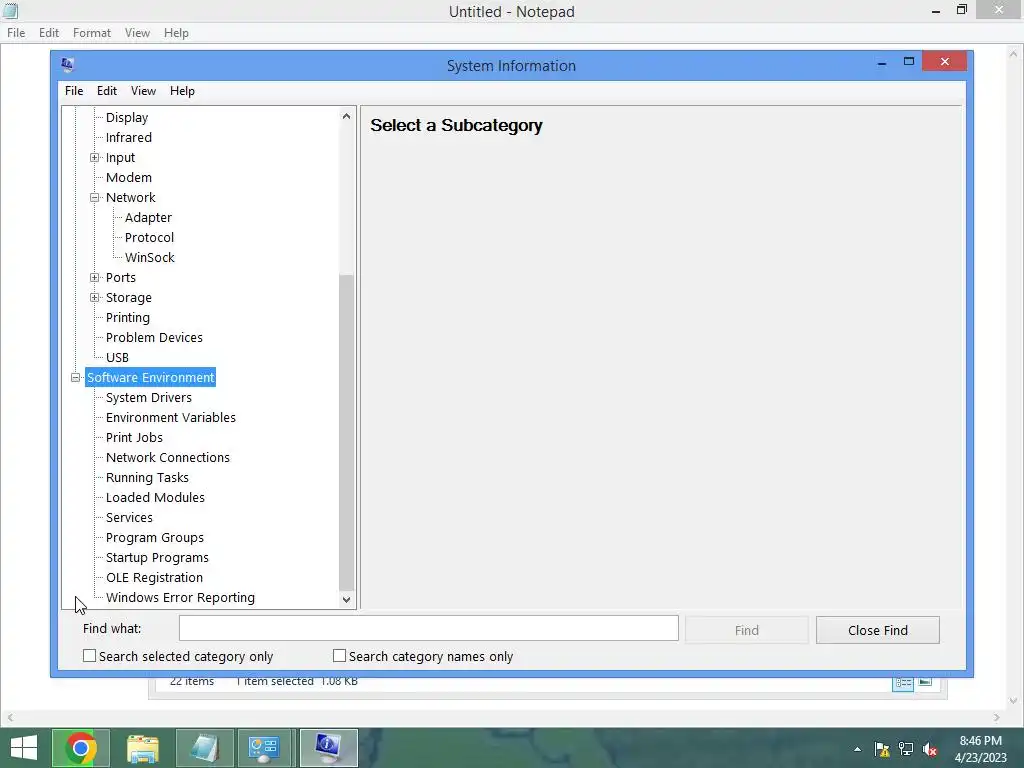Select the Problem Devices tree item
The image size is (1024, 768).
154,338
